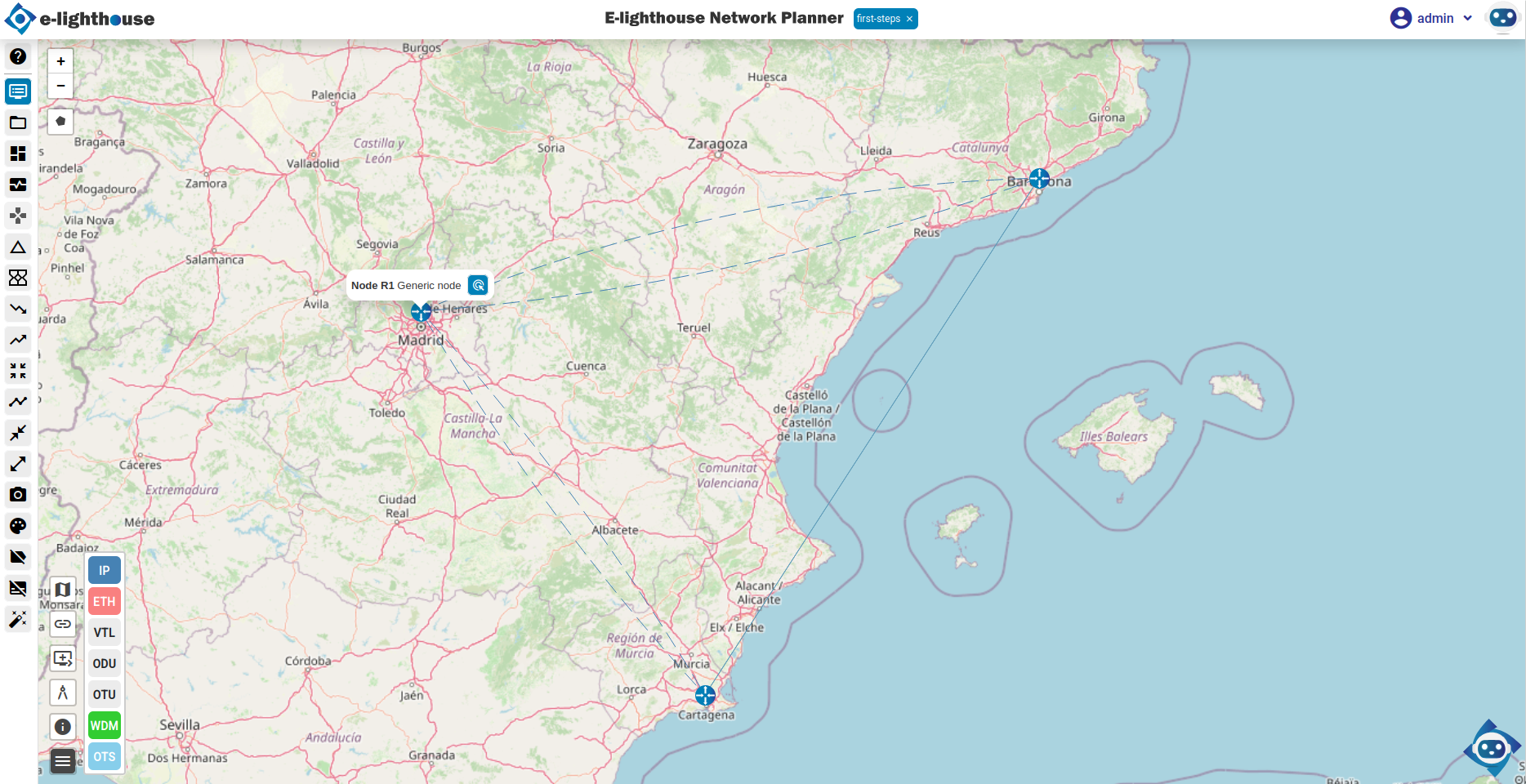Screen dimensions: 1526x784
Task: Click the camera snapshot icon
Action: pyautogui.click(x=18, y=495)
